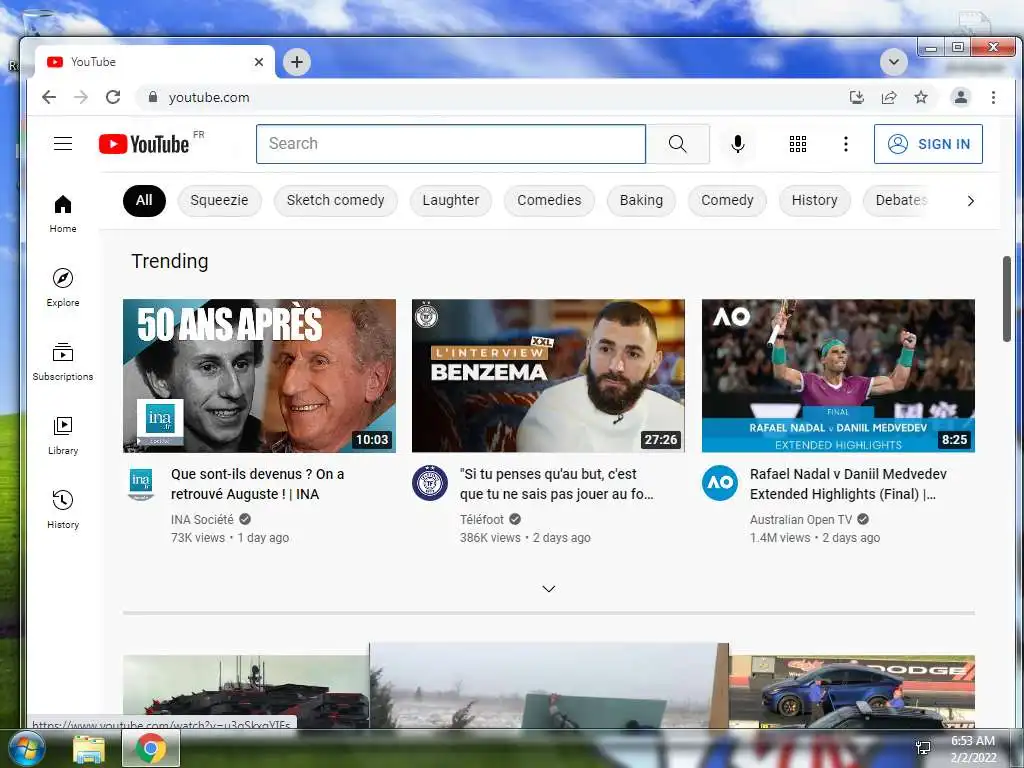Open Subscriptions in sidebar
Screen dimensions: 1024x768
63,362
